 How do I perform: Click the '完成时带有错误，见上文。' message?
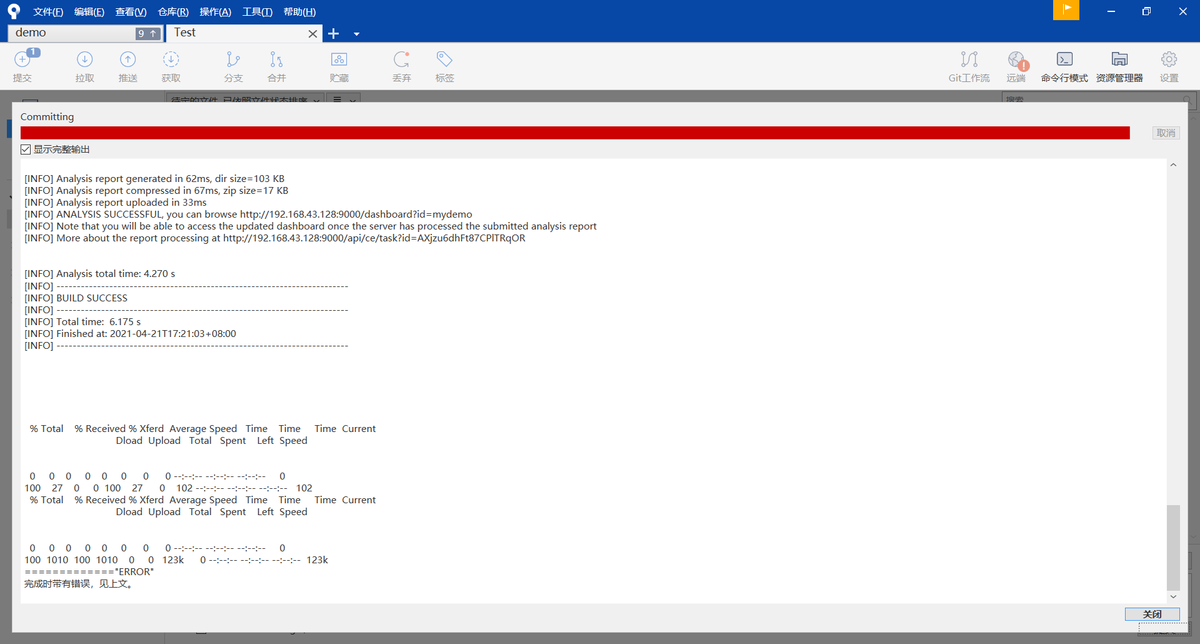pos(79,584)
